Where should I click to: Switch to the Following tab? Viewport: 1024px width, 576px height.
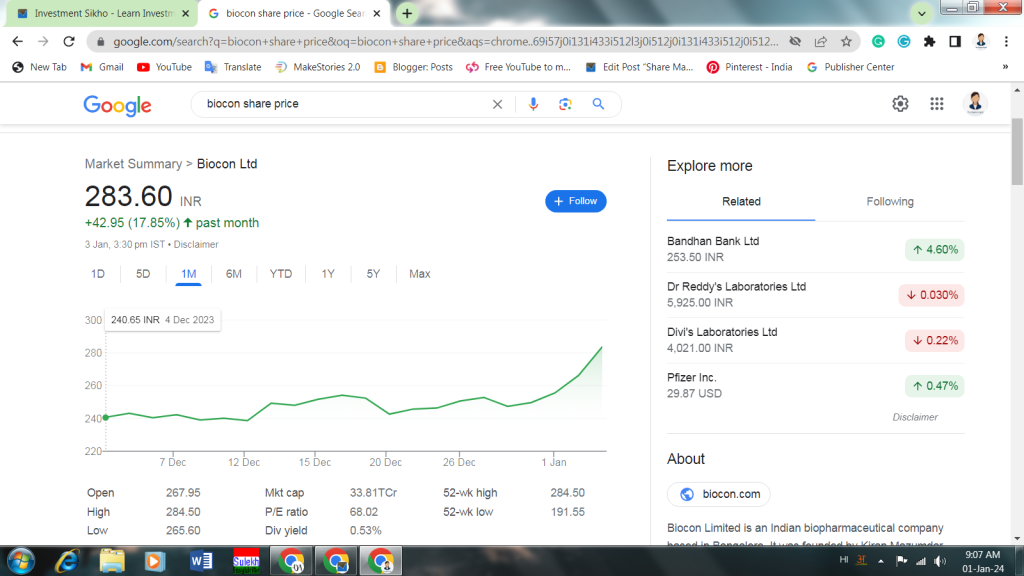[890, 202]
